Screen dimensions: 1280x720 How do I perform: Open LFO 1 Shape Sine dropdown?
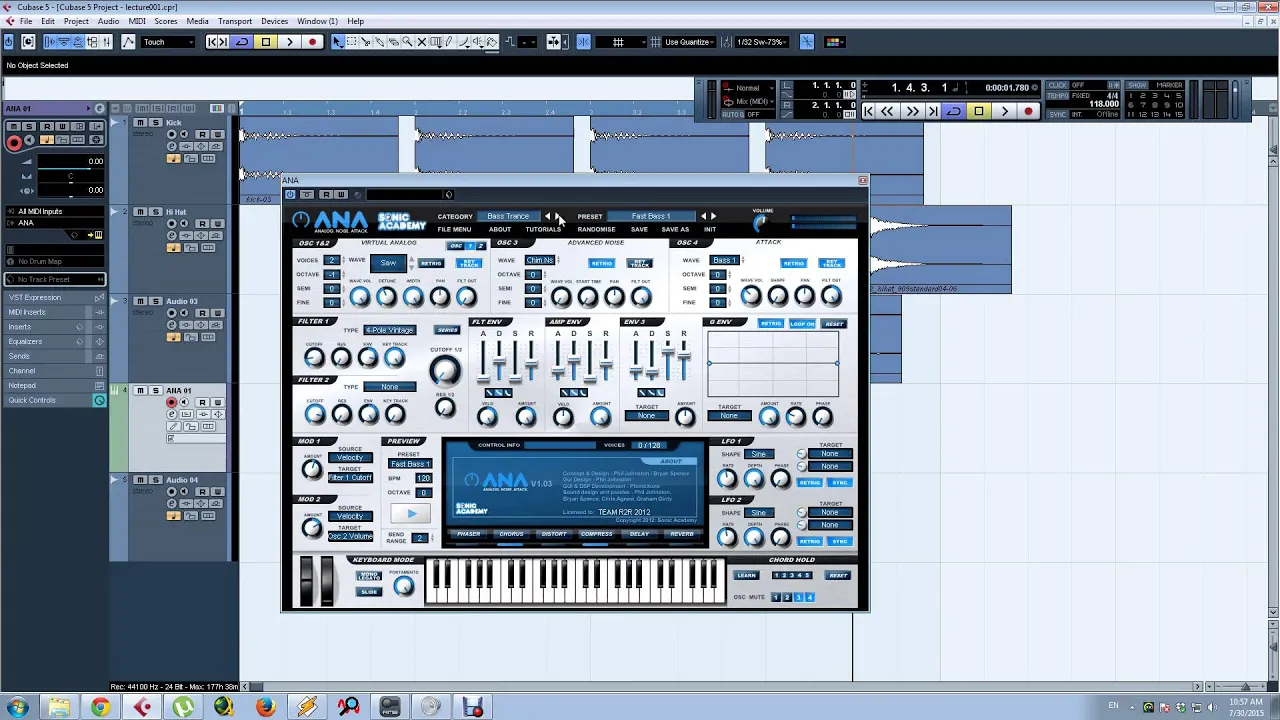759,454
